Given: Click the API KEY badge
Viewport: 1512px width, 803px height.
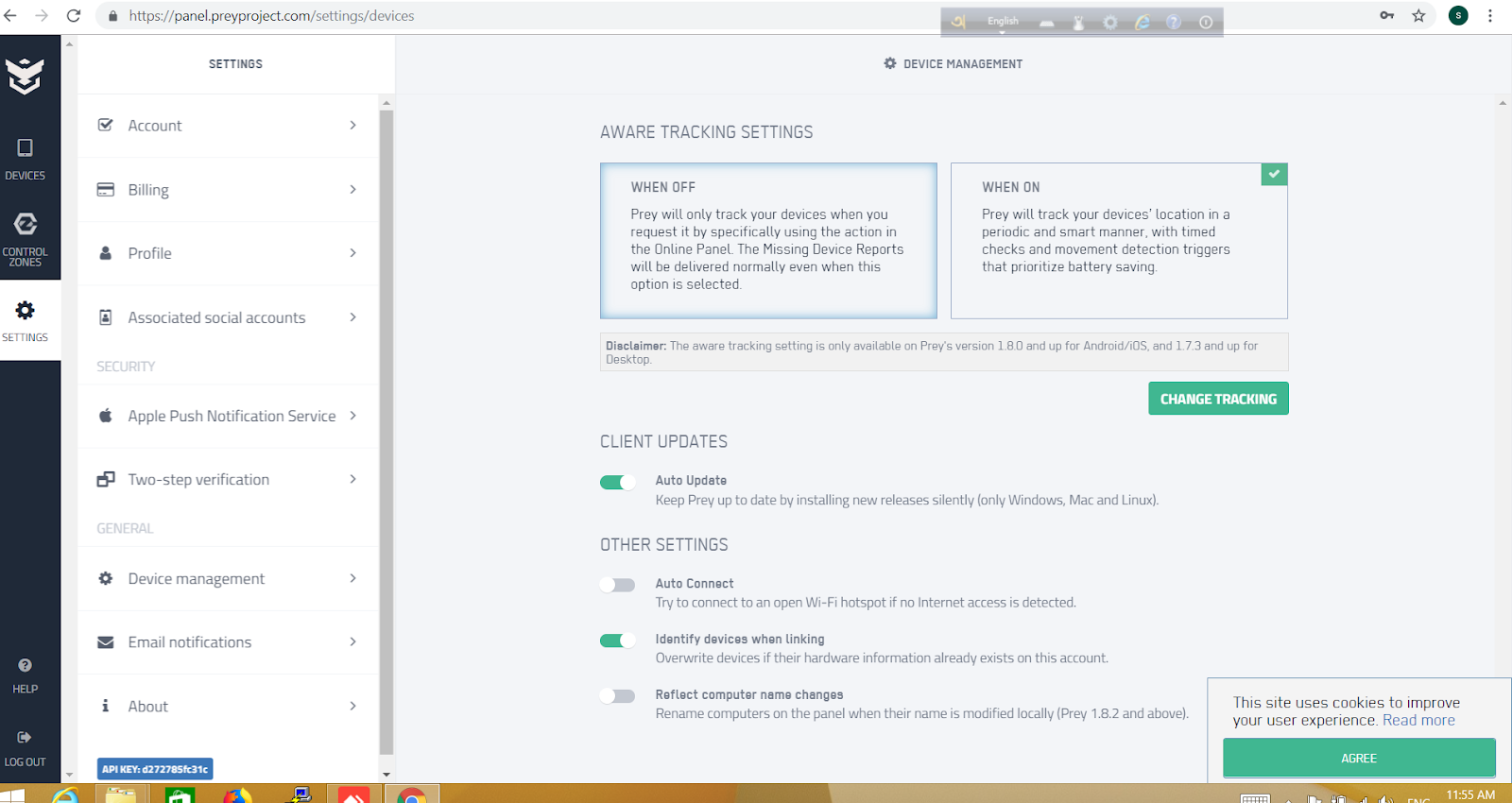Looking at the screenshot, I should [x=155, y=769].
